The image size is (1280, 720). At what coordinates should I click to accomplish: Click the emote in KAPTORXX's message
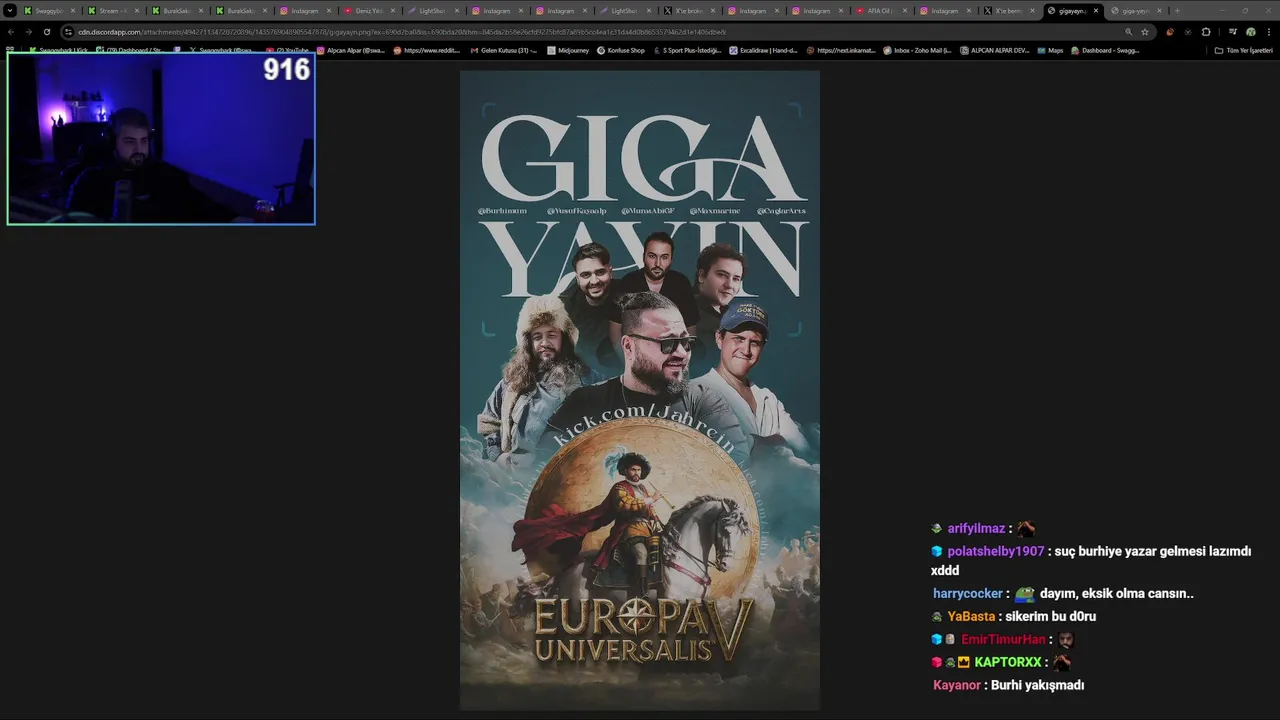[1061, 662]
